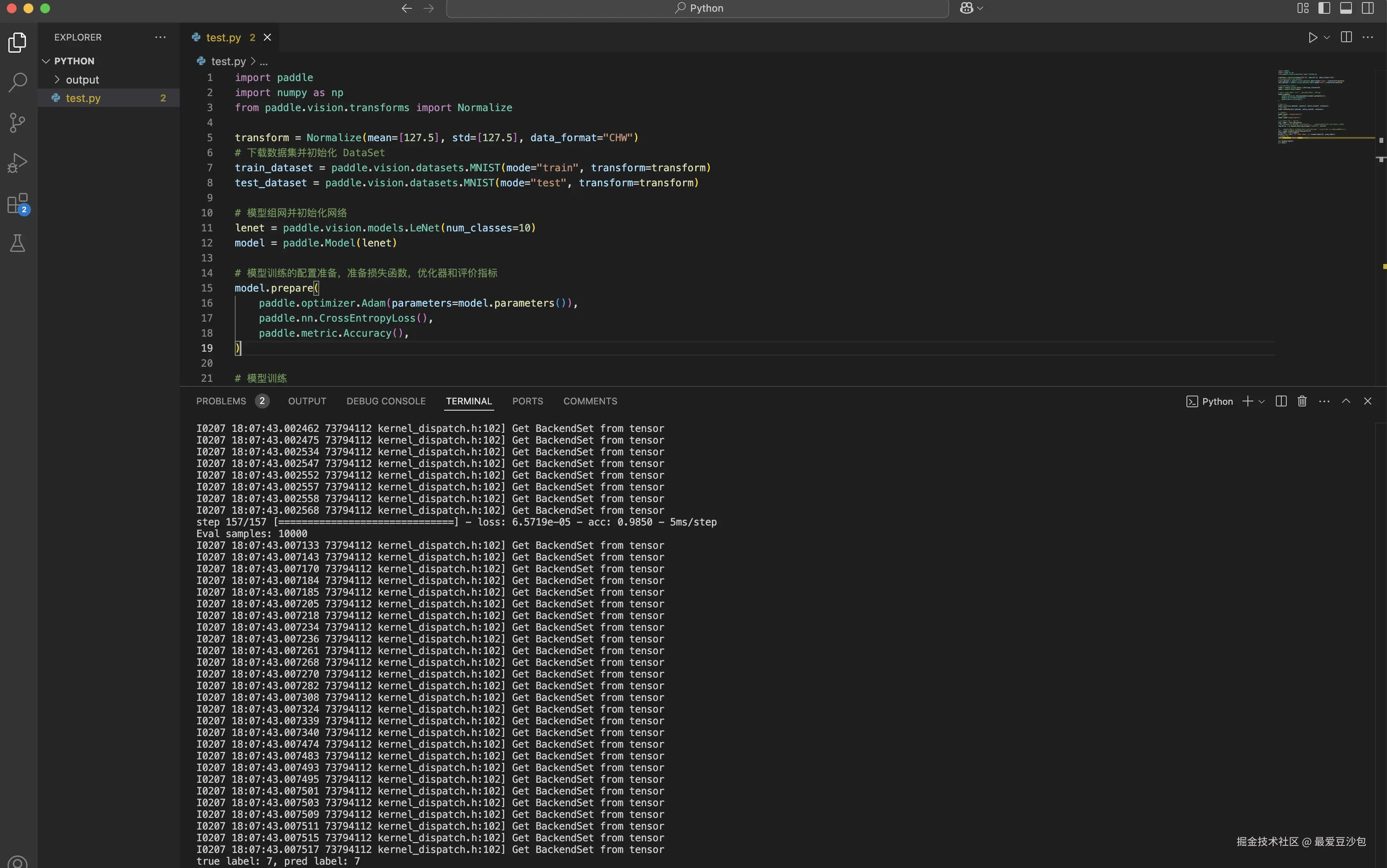Open the Run and Debug view
The width and height of the screenshot is (1387, 868).
click(18, 163)
